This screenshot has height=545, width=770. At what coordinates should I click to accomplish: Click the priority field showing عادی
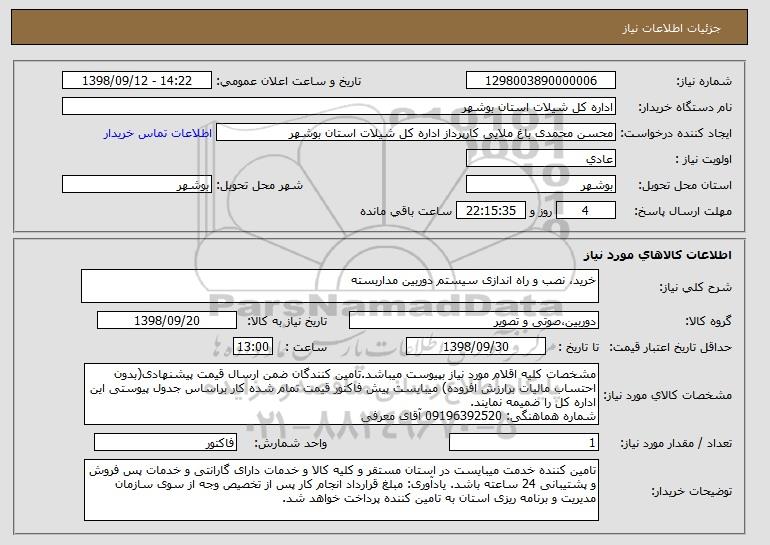click(x=541, y=159)
